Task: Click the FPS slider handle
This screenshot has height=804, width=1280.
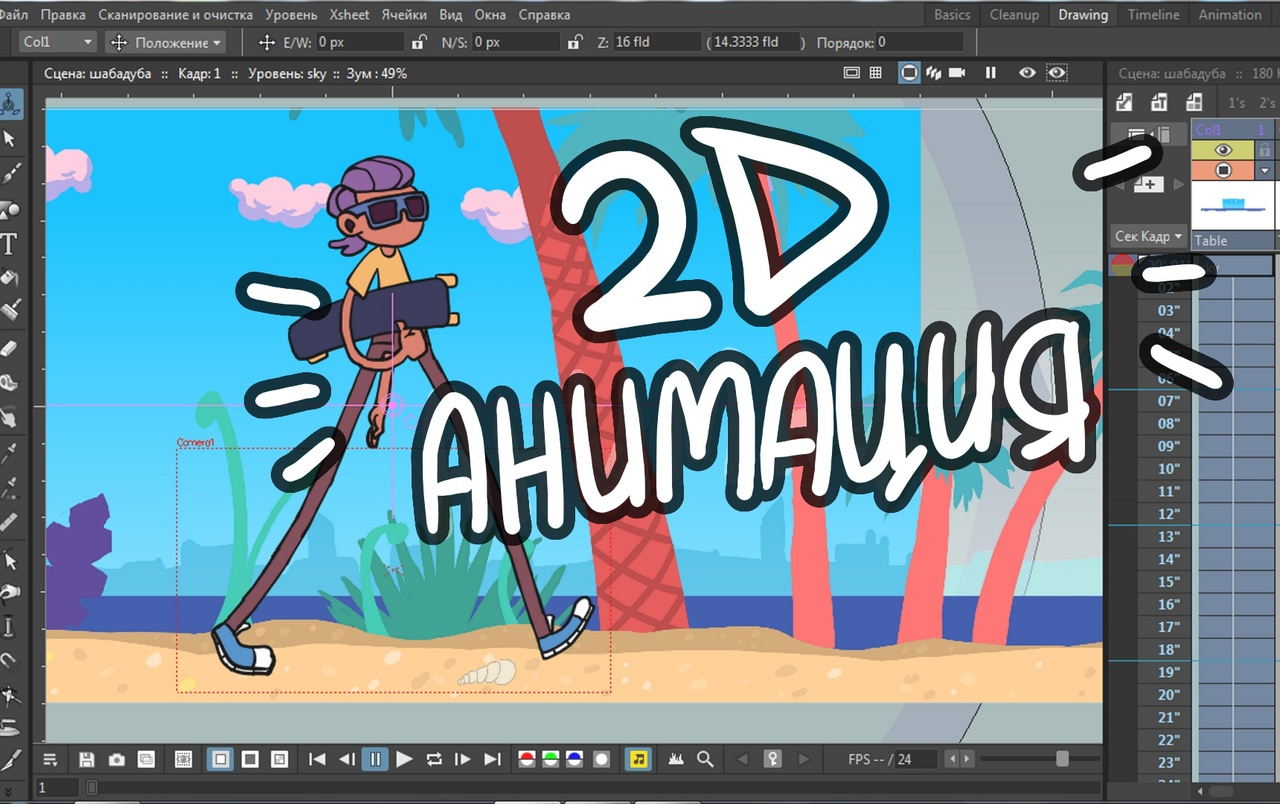Action: tap(1062, 760)
